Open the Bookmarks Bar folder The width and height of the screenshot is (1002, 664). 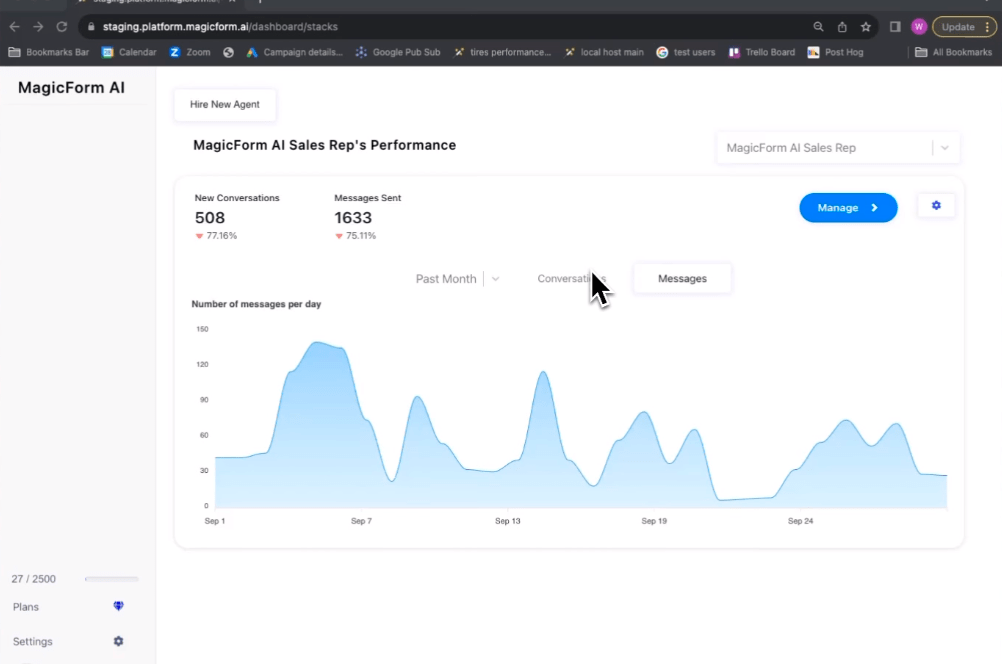(x=49, y=52)
